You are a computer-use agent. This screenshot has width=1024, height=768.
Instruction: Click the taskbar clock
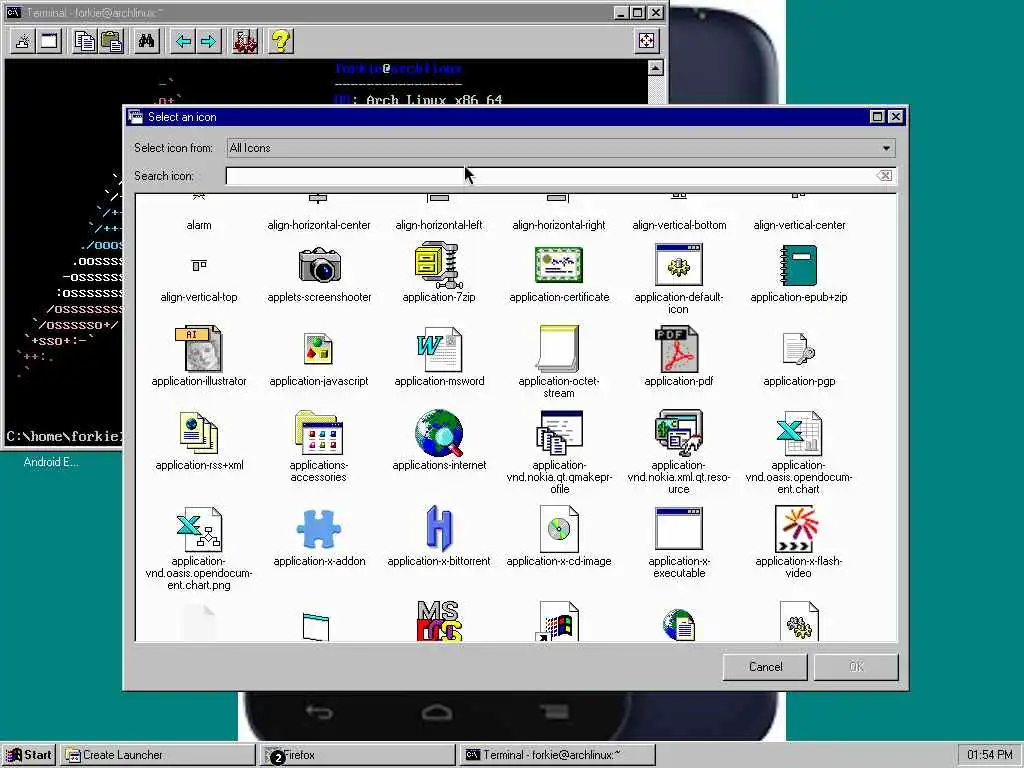tap(989, 755)
